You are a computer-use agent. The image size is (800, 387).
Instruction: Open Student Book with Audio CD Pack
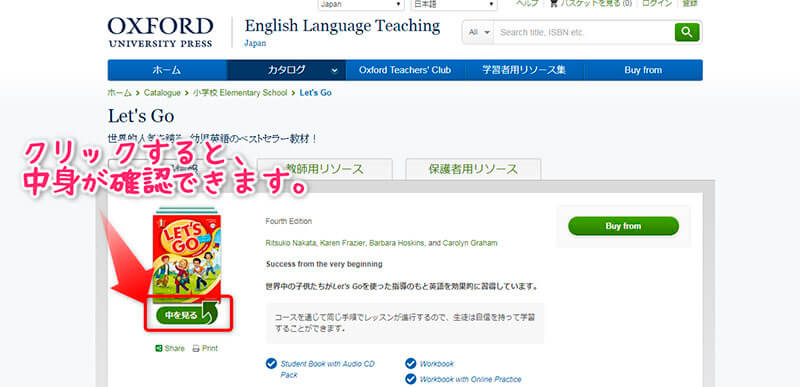pos(328,369)
